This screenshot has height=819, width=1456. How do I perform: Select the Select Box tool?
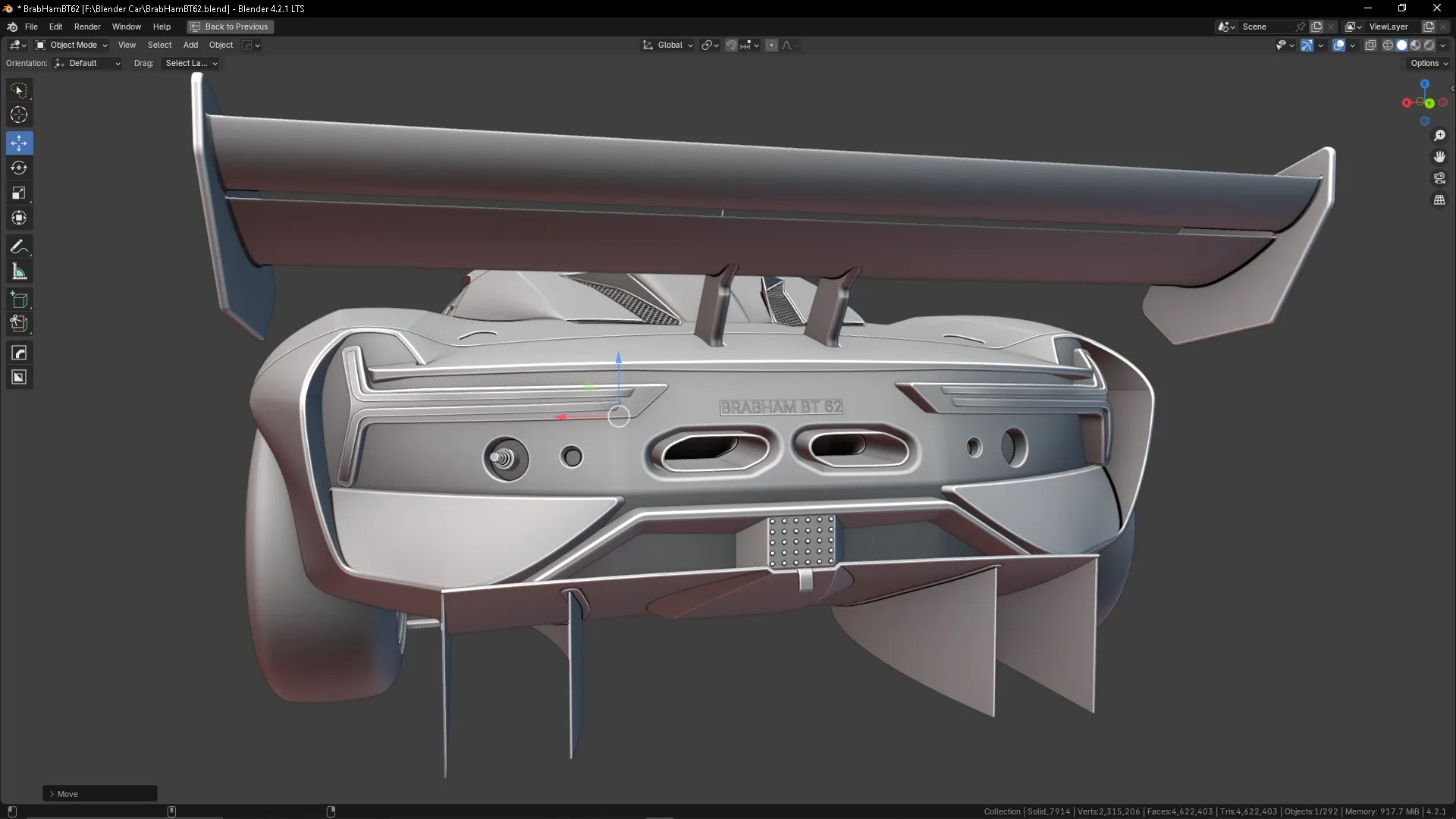[19, 90]
